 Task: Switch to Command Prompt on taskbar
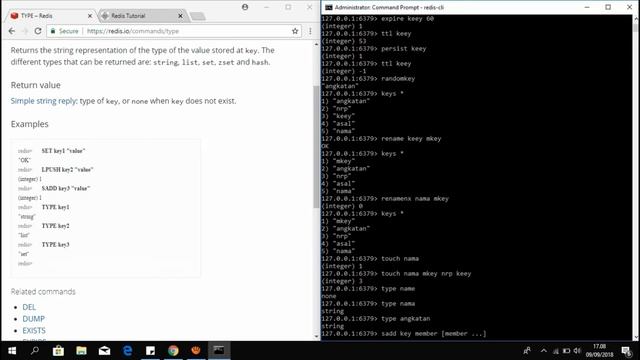219,350
